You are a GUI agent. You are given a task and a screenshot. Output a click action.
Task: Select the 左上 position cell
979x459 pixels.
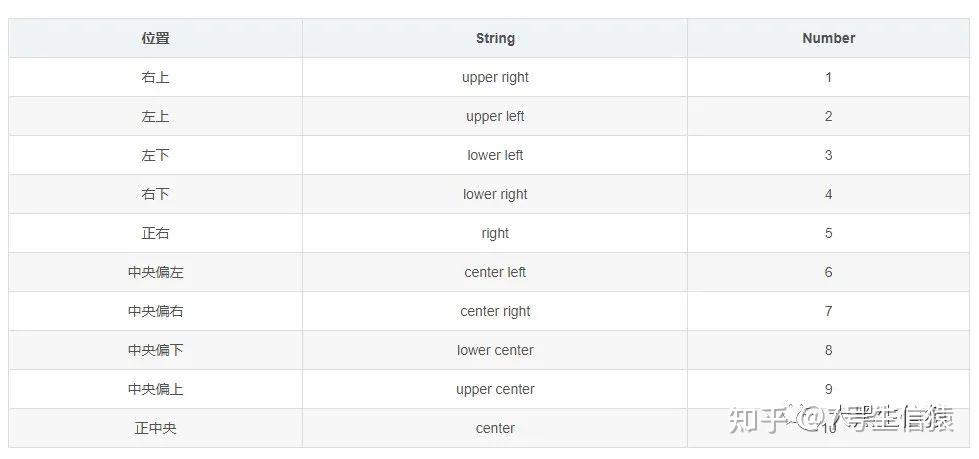coord(155,116)
